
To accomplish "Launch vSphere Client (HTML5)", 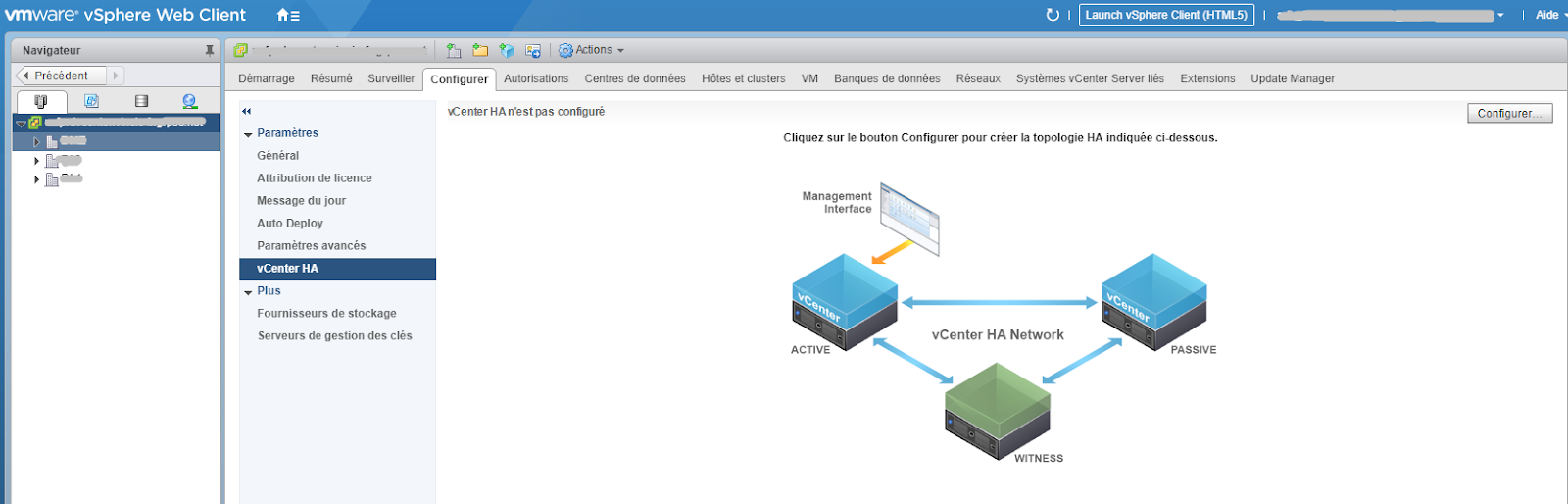I will 1166,15.
